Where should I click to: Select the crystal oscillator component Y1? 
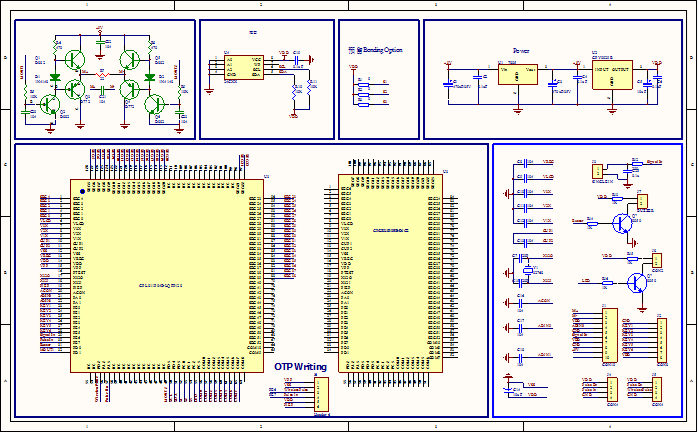tap(528, 268)
